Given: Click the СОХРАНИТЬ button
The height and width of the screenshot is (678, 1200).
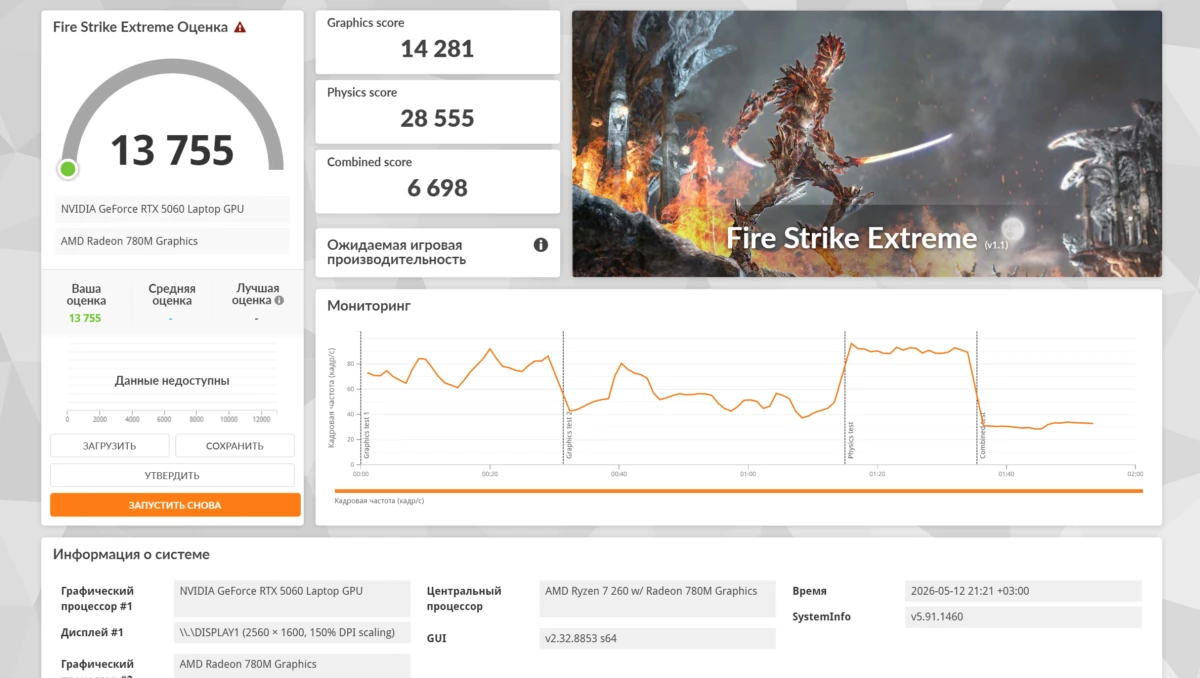Looking at the screenshot, I should coord(235,446).
